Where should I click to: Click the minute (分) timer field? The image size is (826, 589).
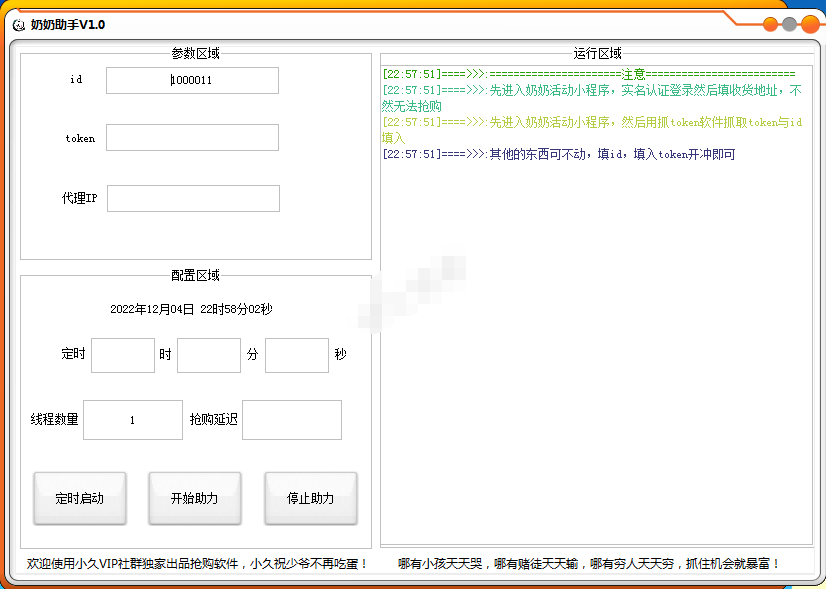208,355
